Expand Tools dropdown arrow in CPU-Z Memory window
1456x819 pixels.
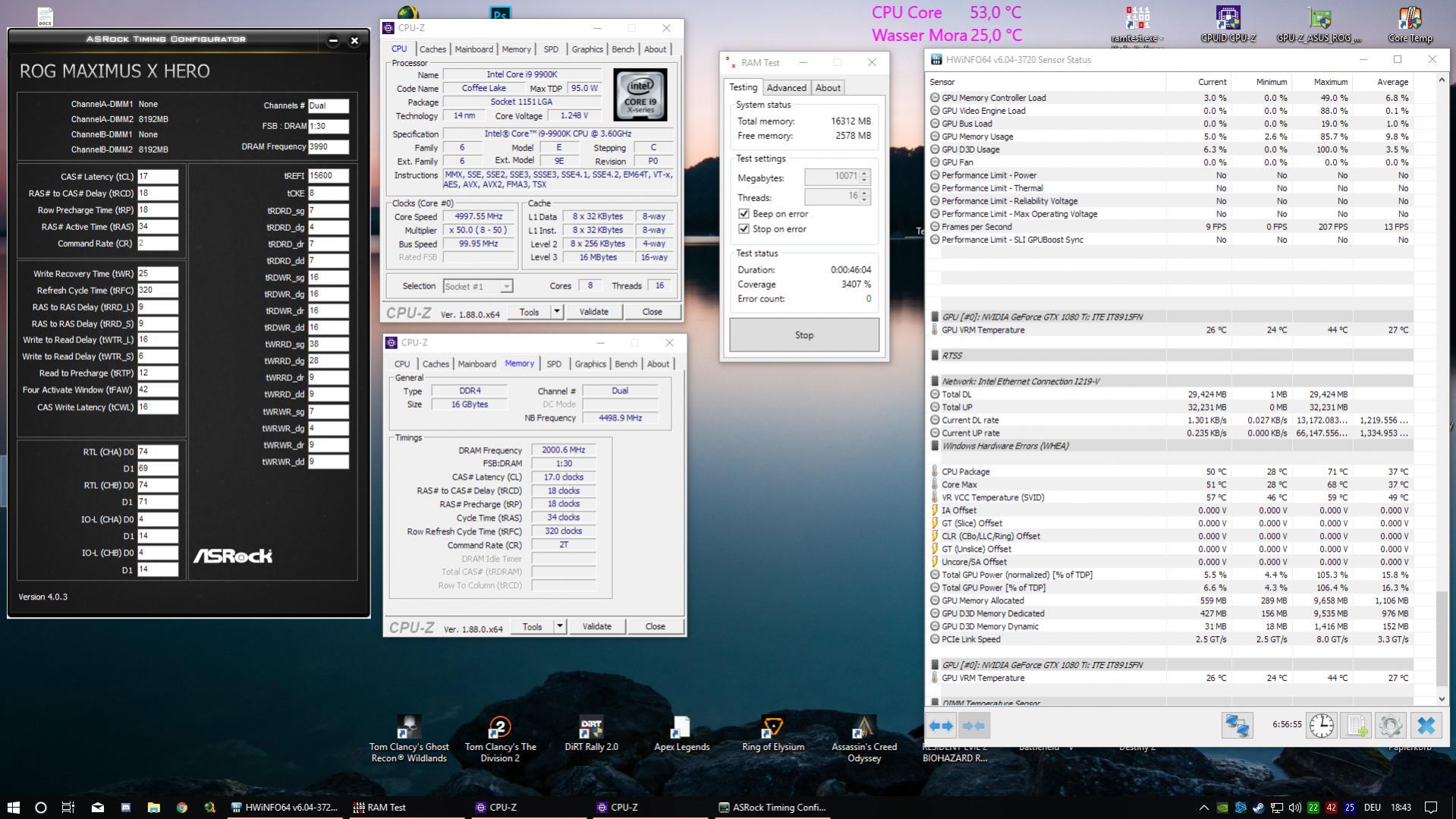tap(559, 626)
